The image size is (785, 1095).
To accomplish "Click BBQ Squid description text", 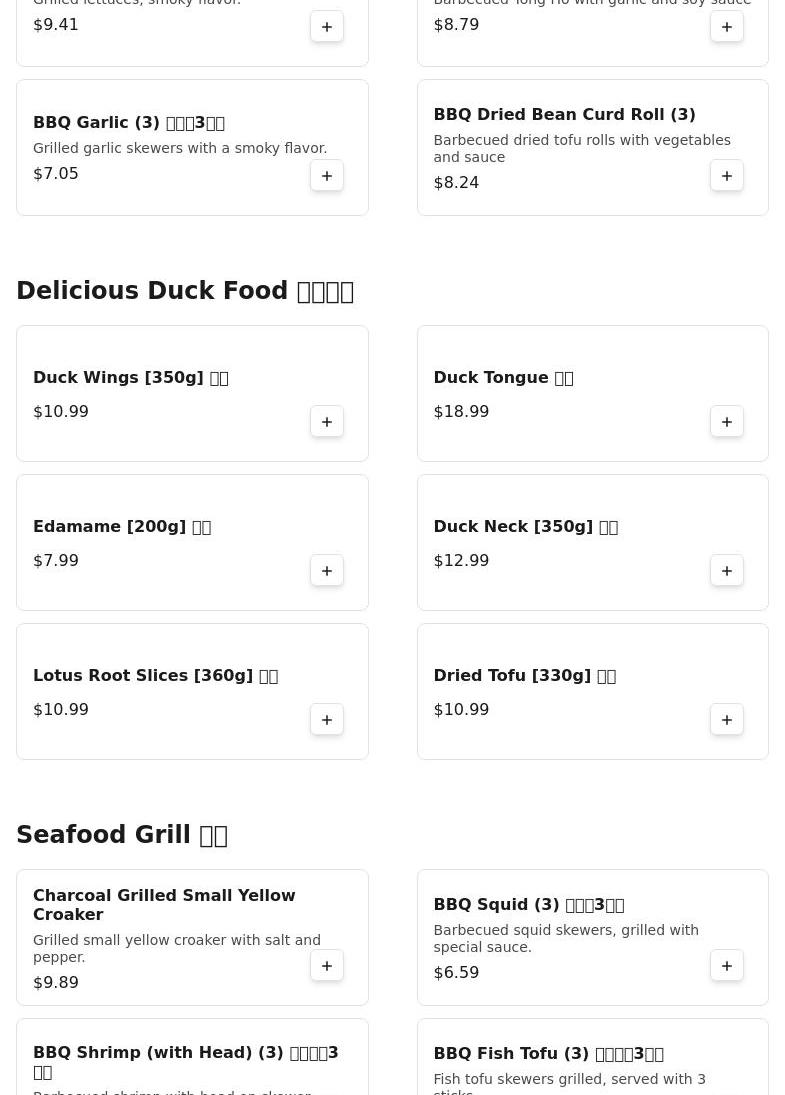I will [x=565, y=938].
